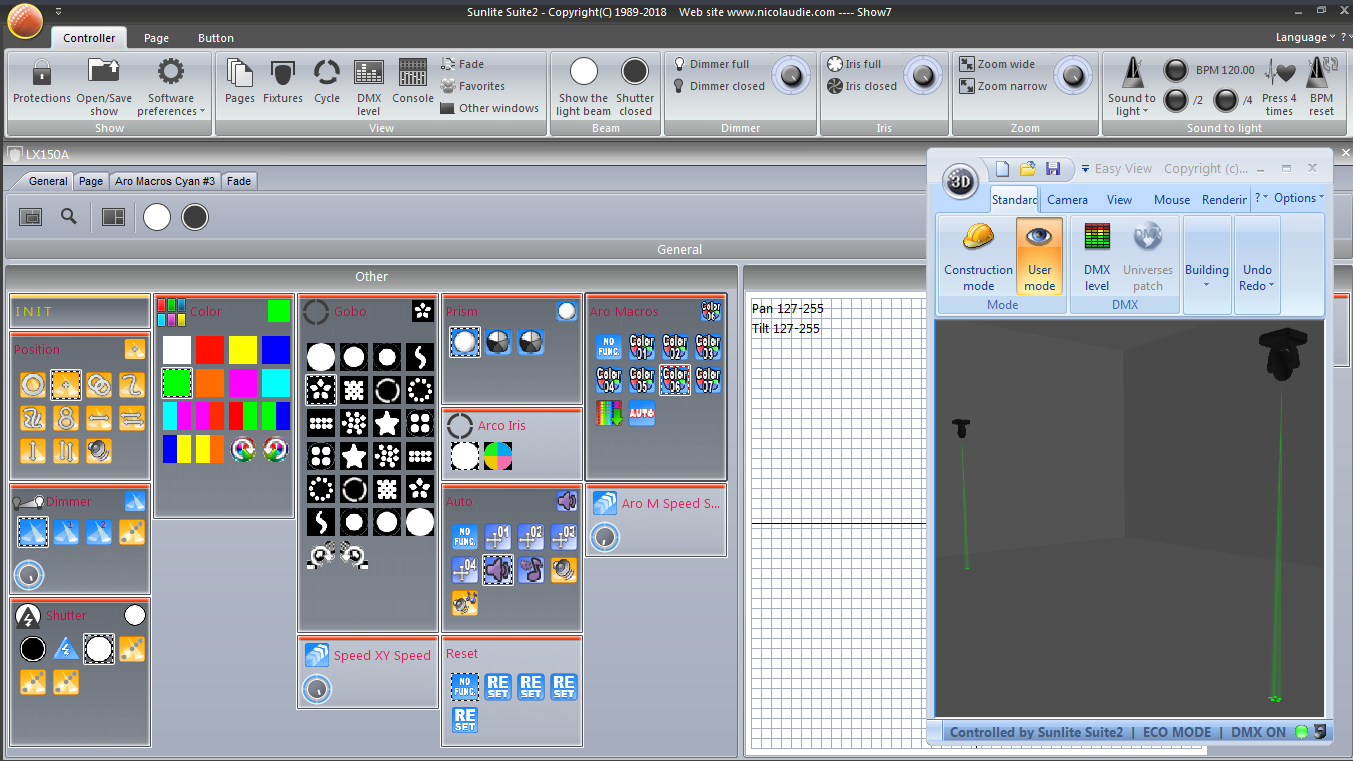Open the quick access arrow beside the Sunlite logo
Screen dimensions: 1353x761
pyautogui.click(x=58, y=11)
